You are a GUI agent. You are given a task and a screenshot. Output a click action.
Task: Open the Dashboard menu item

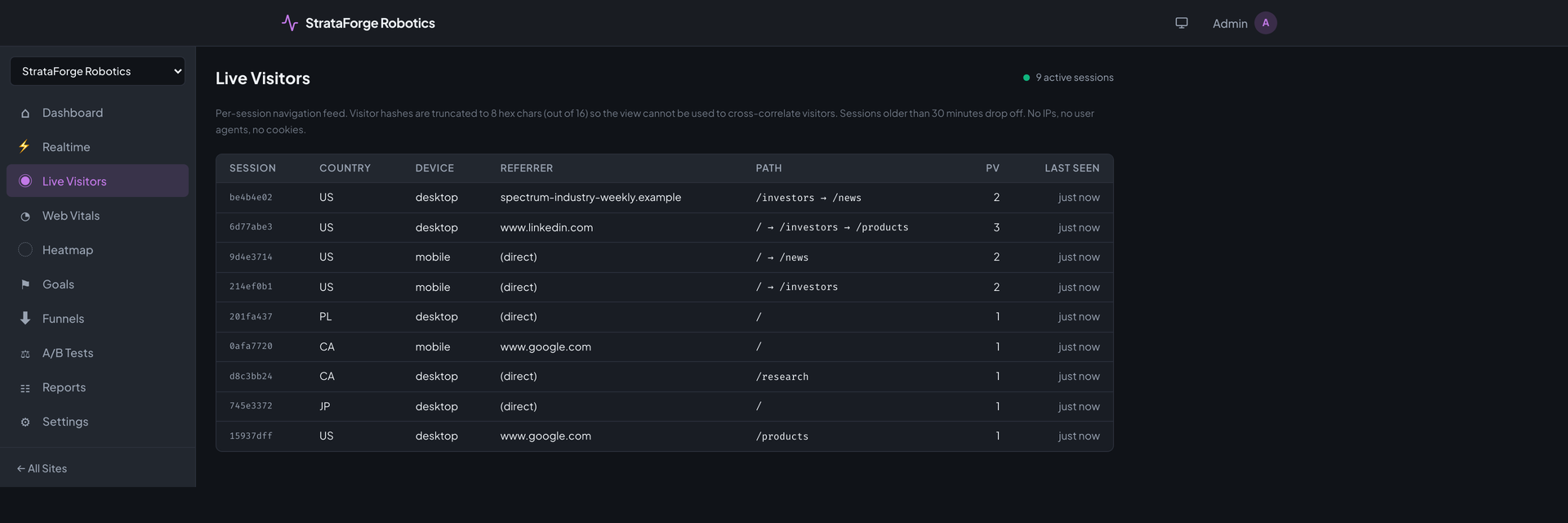pos(97,113)
